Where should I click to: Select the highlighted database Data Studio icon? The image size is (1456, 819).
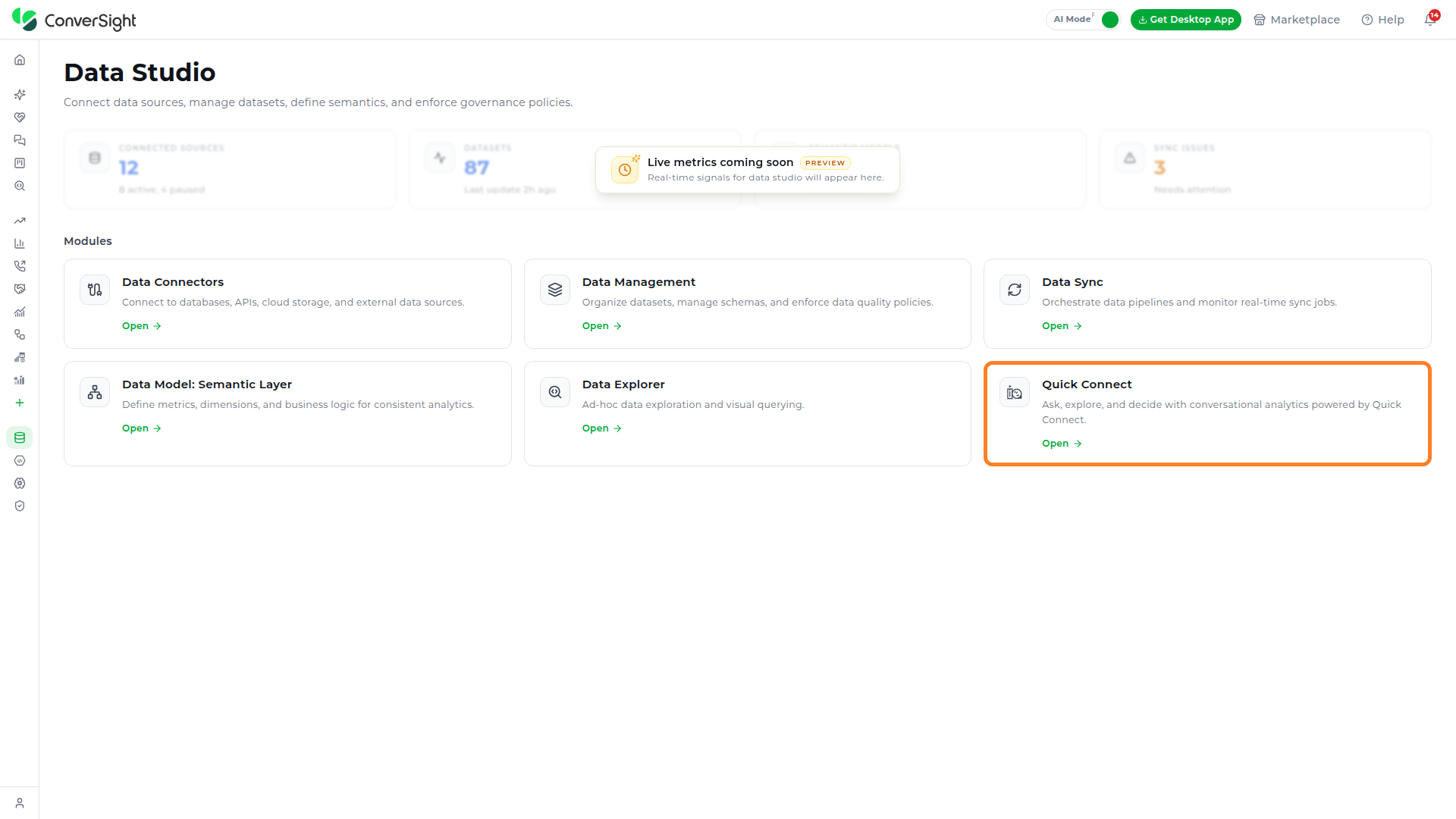[x=20, y=438]
